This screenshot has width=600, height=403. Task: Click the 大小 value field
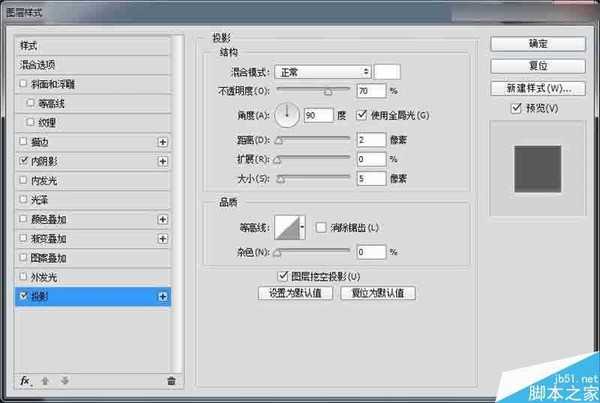(x=371, y=178)
